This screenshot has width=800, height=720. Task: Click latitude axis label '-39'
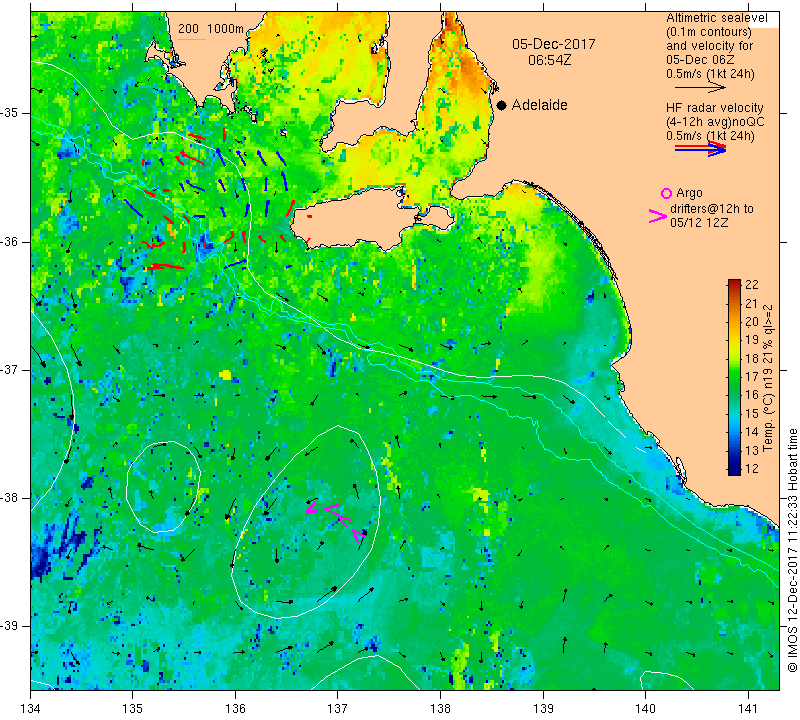coord(10,626)
